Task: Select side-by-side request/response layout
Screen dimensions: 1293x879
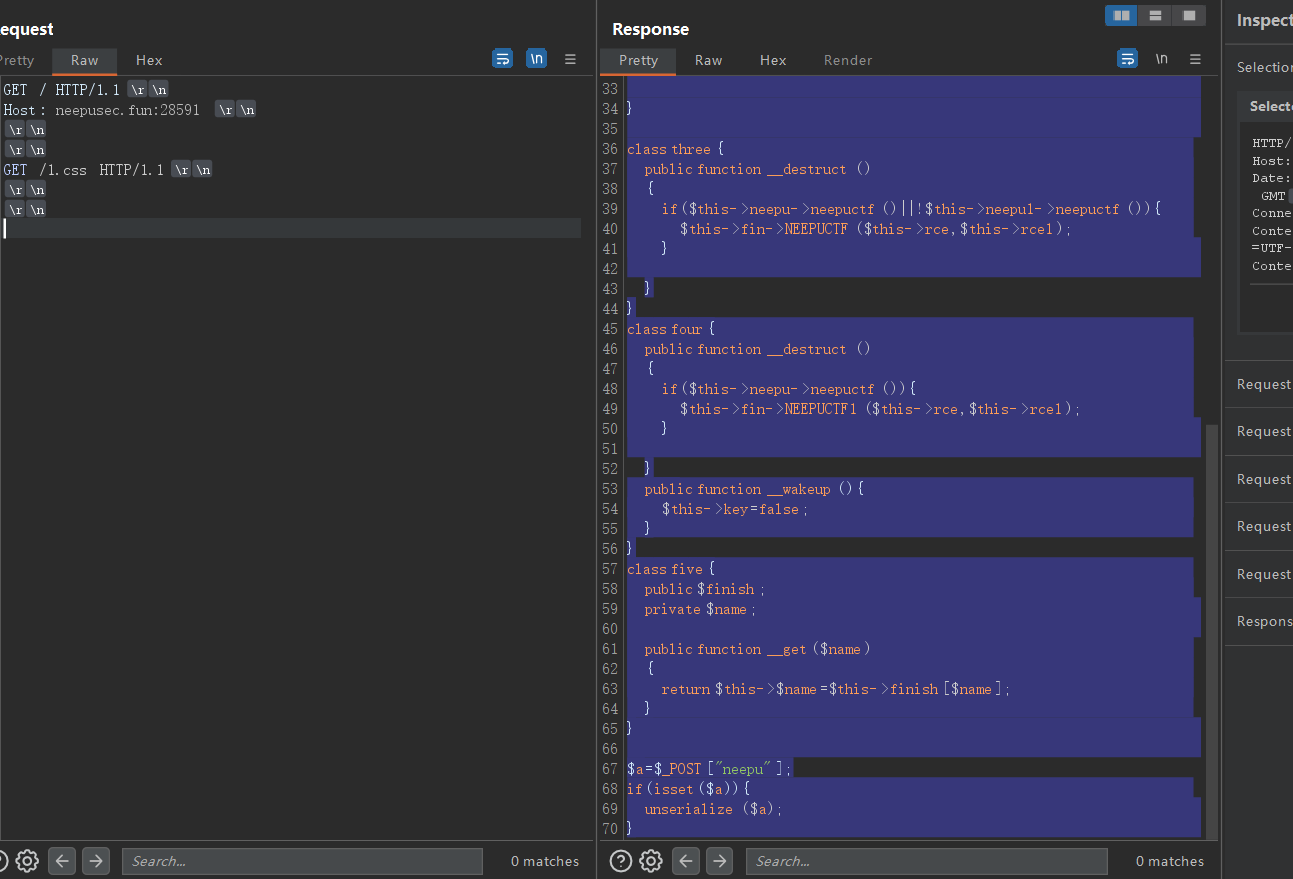Action: [1122, 16]
